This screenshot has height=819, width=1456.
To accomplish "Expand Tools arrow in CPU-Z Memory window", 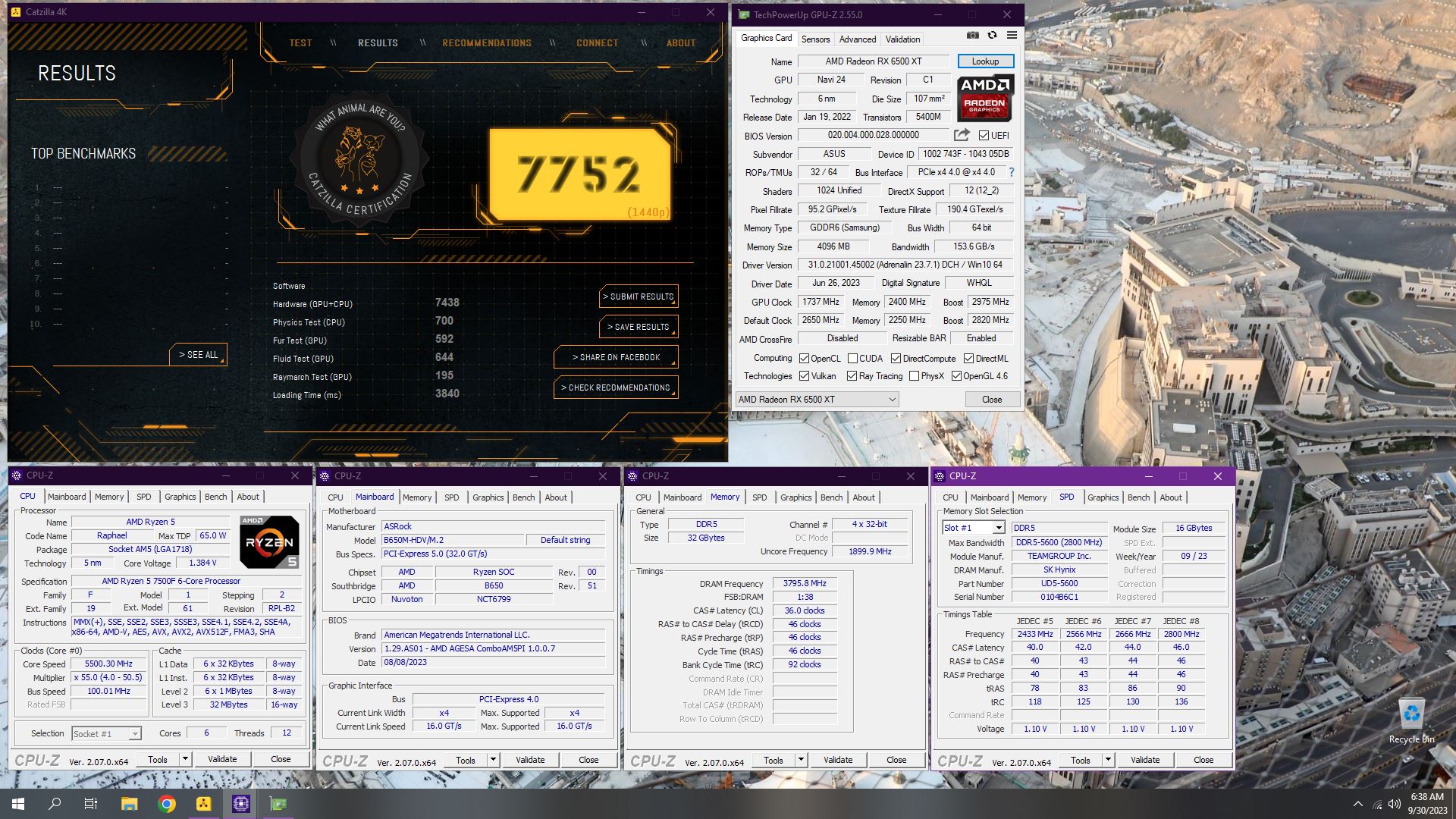I will pos(800,760).
